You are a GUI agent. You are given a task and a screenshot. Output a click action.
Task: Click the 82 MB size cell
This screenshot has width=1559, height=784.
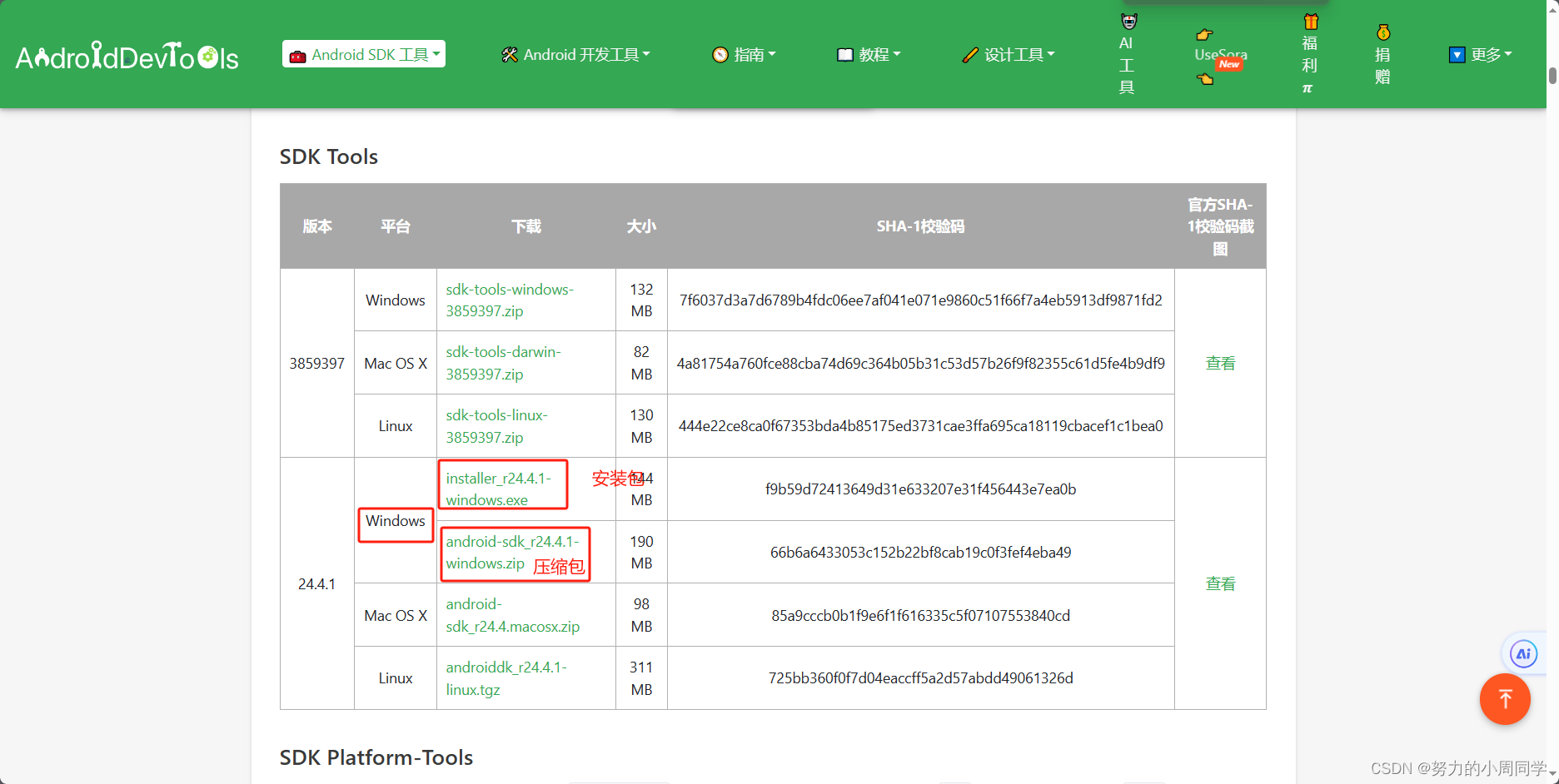[x=641, y=363]
